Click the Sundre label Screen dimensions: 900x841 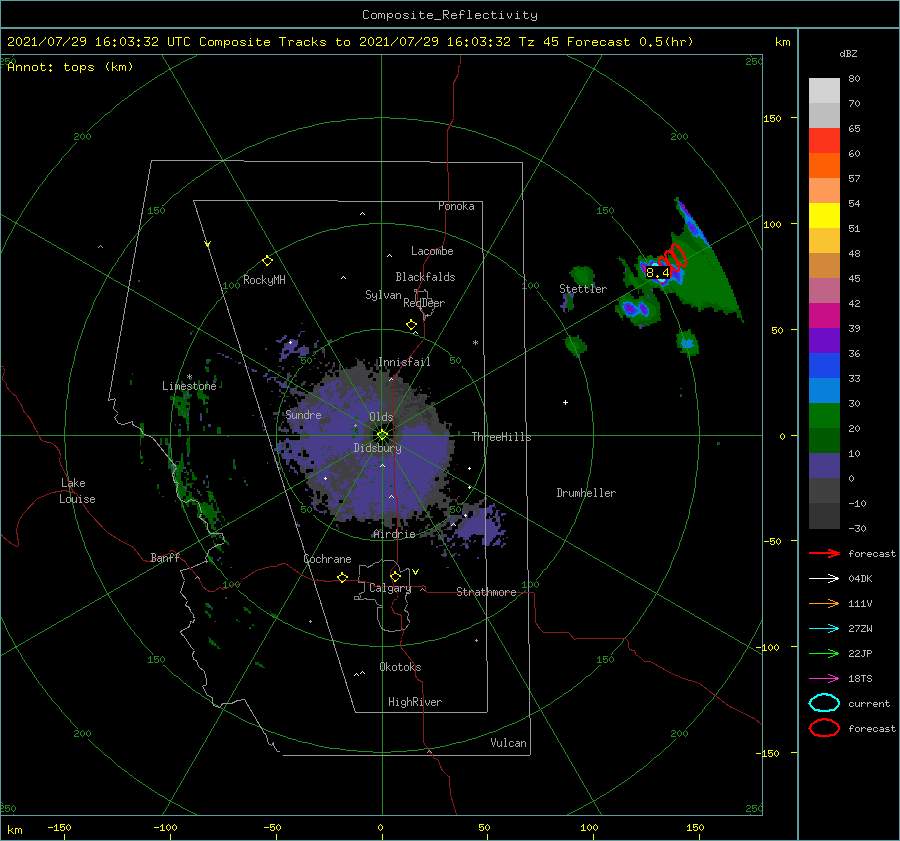(303, 415)
